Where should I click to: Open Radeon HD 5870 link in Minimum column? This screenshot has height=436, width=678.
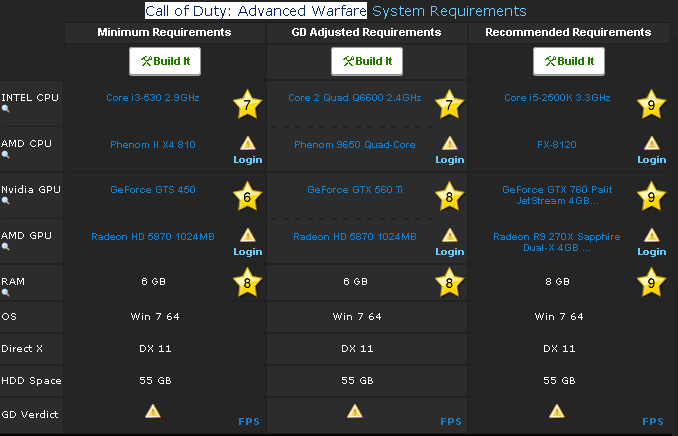pos(153,237)
